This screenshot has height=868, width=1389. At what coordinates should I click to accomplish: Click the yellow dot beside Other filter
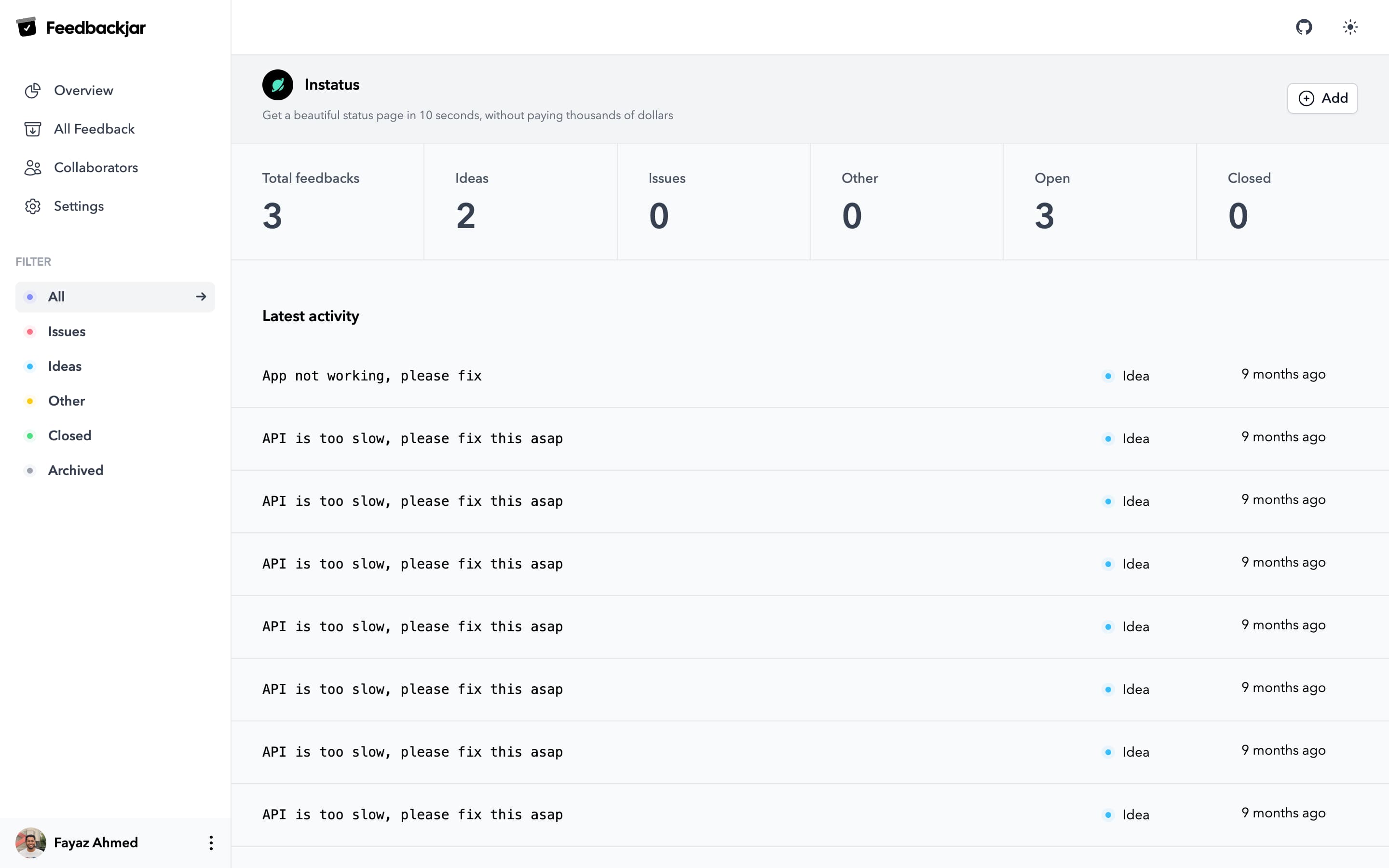(30, 401)
